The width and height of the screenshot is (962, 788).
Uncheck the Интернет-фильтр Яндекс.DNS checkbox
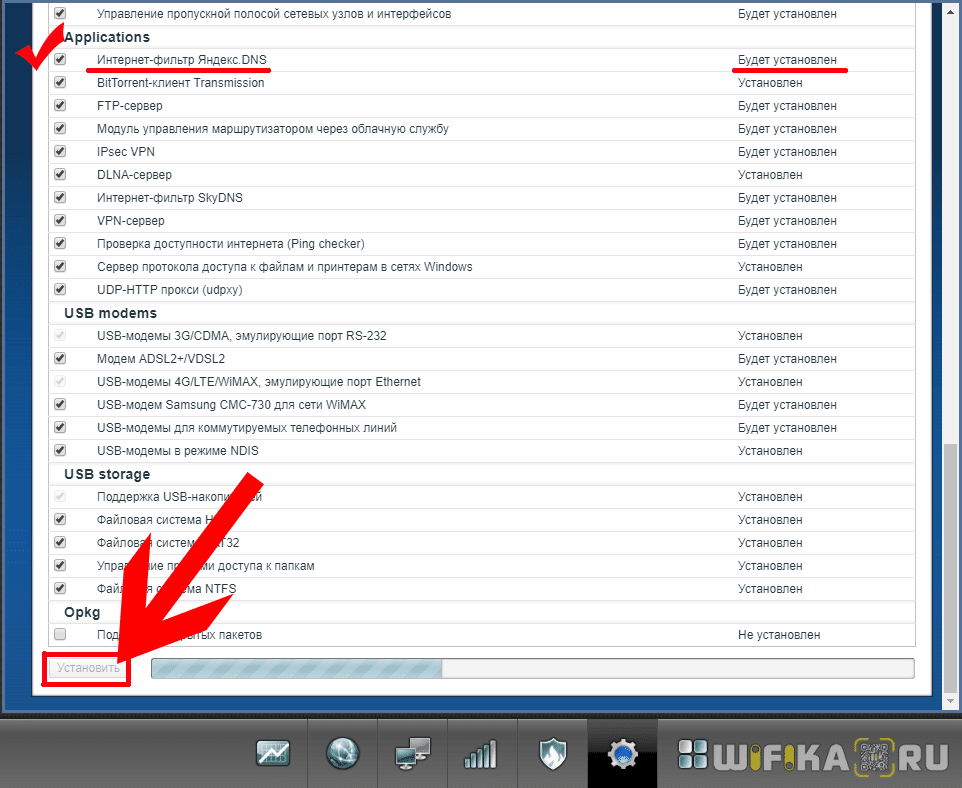pos(60,60)
